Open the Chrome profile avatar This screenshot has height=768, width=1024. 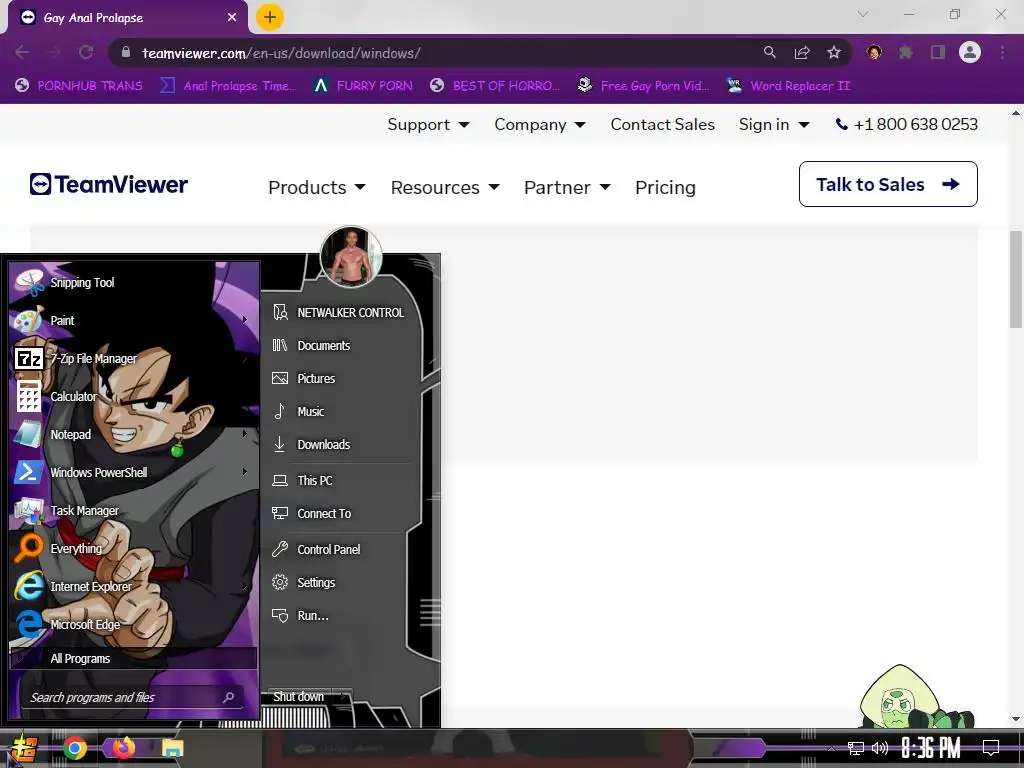coord(970,52)
